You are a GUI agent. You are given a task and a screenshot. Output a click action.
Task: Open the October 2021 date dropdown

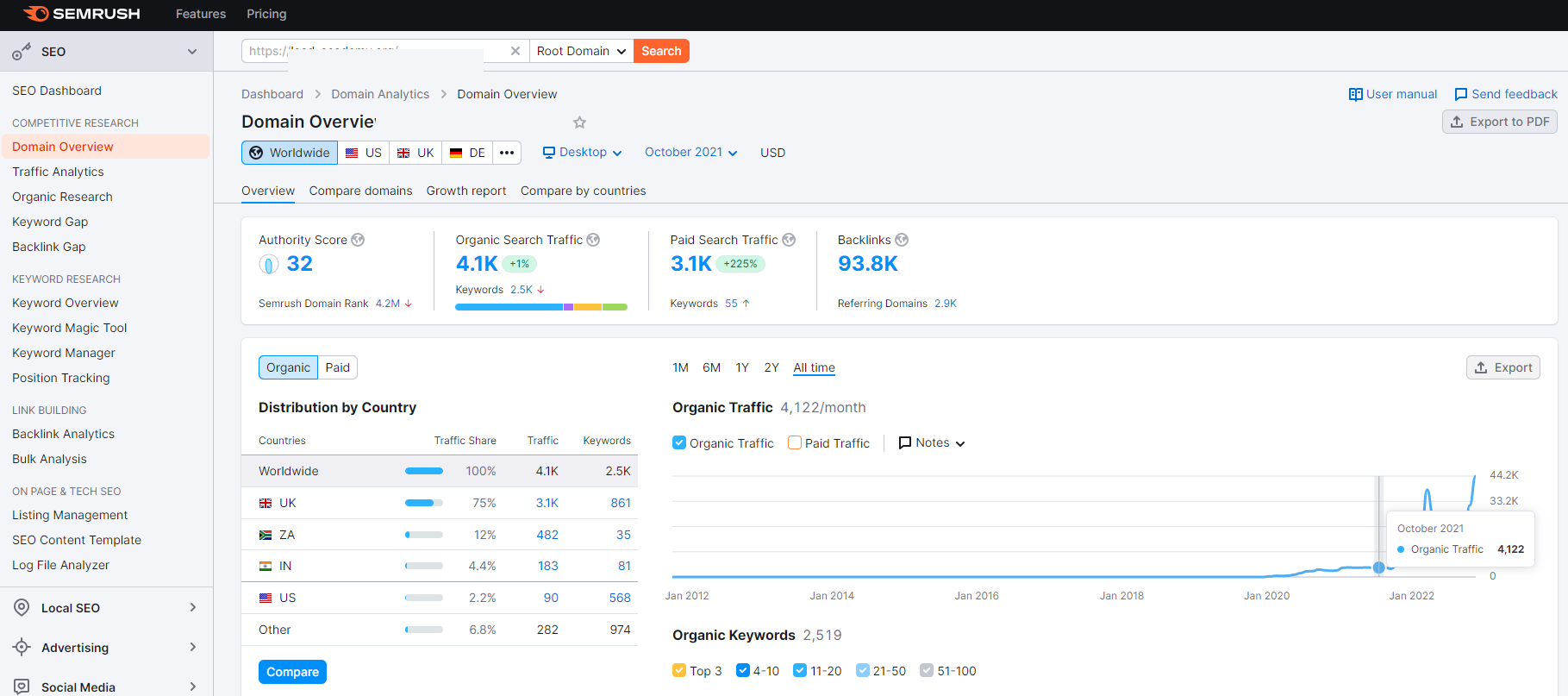[x=691, y=153]
